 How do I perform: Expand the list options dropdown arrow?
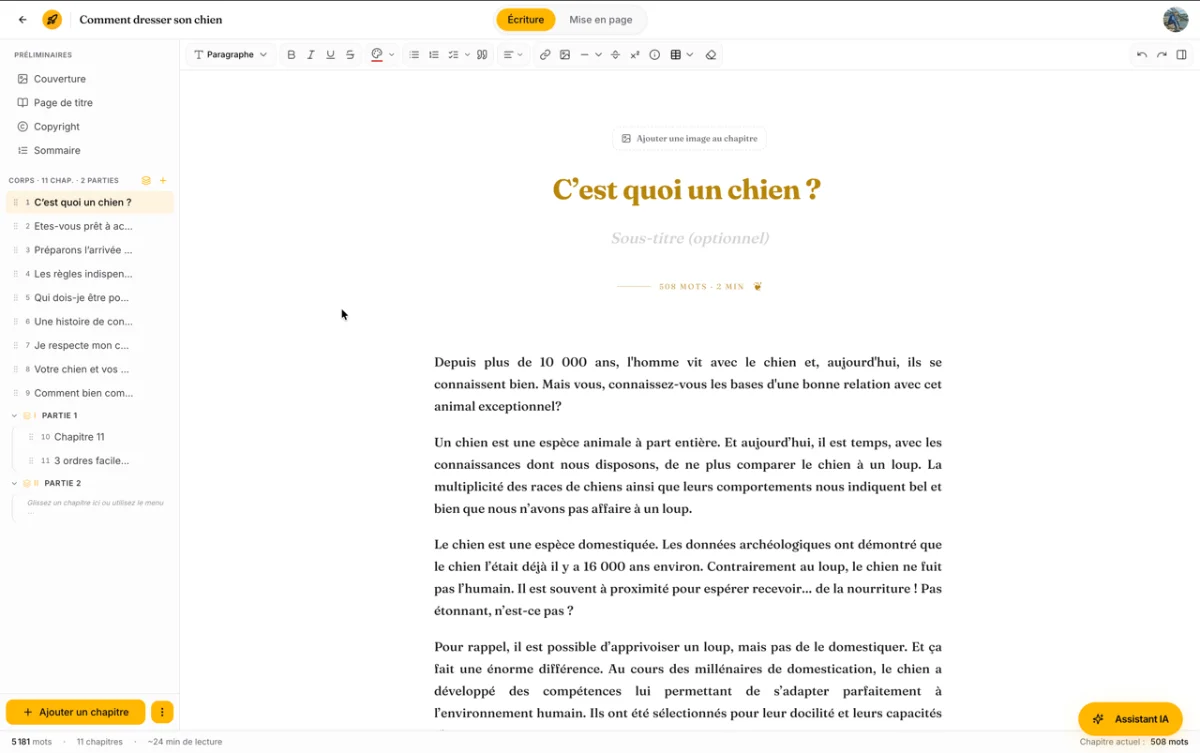(467, 55)
